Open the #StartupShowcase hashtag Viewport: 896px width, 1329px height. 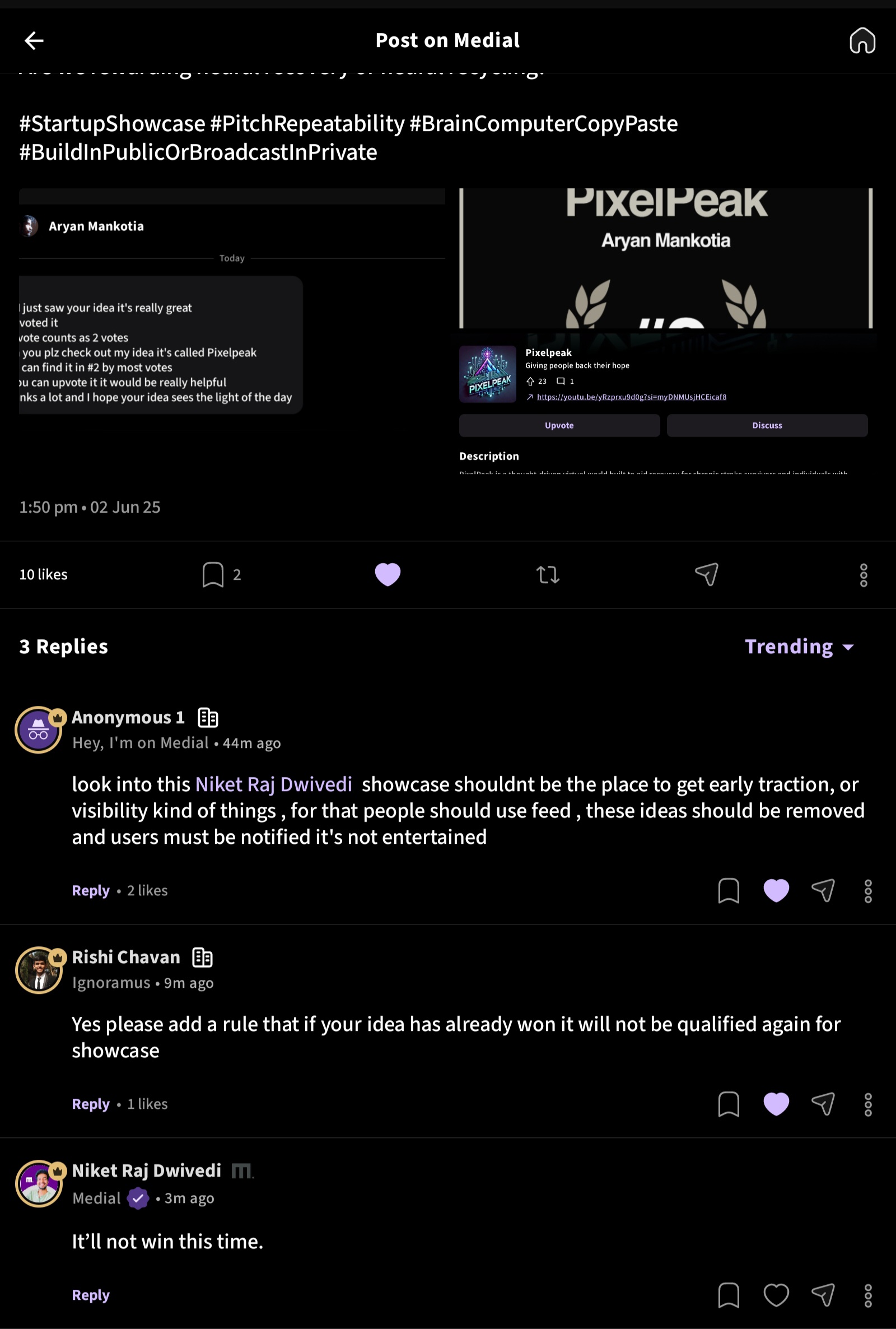pos(112,123)
